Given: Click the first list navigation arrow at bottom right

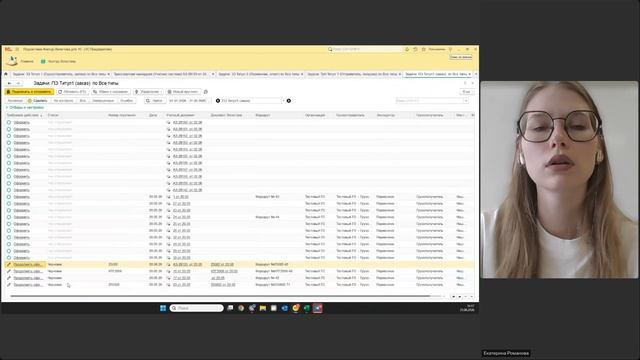Looking at the screenshot, I should click(x=453, y=297).
